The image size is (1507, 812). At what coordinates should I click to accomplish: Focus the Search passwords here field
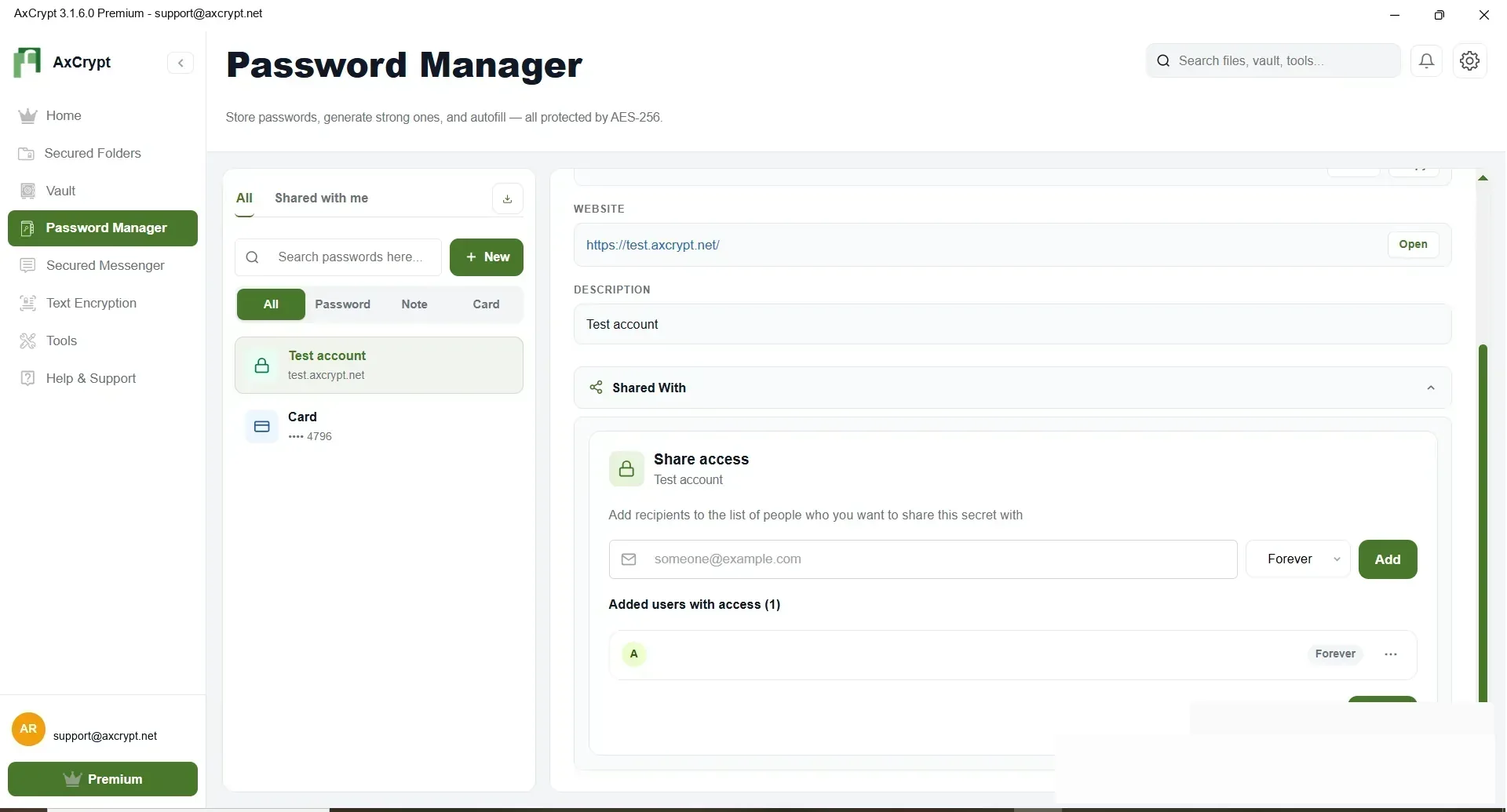click(338, 257)
